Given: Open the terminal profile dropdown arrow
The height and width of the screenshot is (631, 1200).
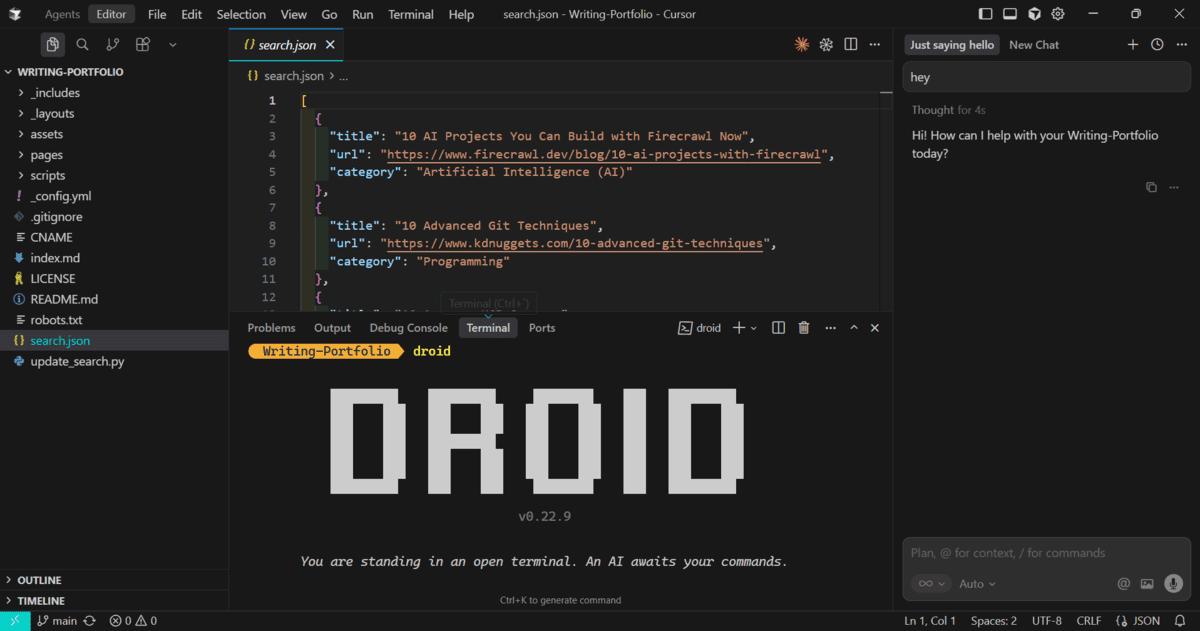Looking at the screenshot, I should 753,327.
